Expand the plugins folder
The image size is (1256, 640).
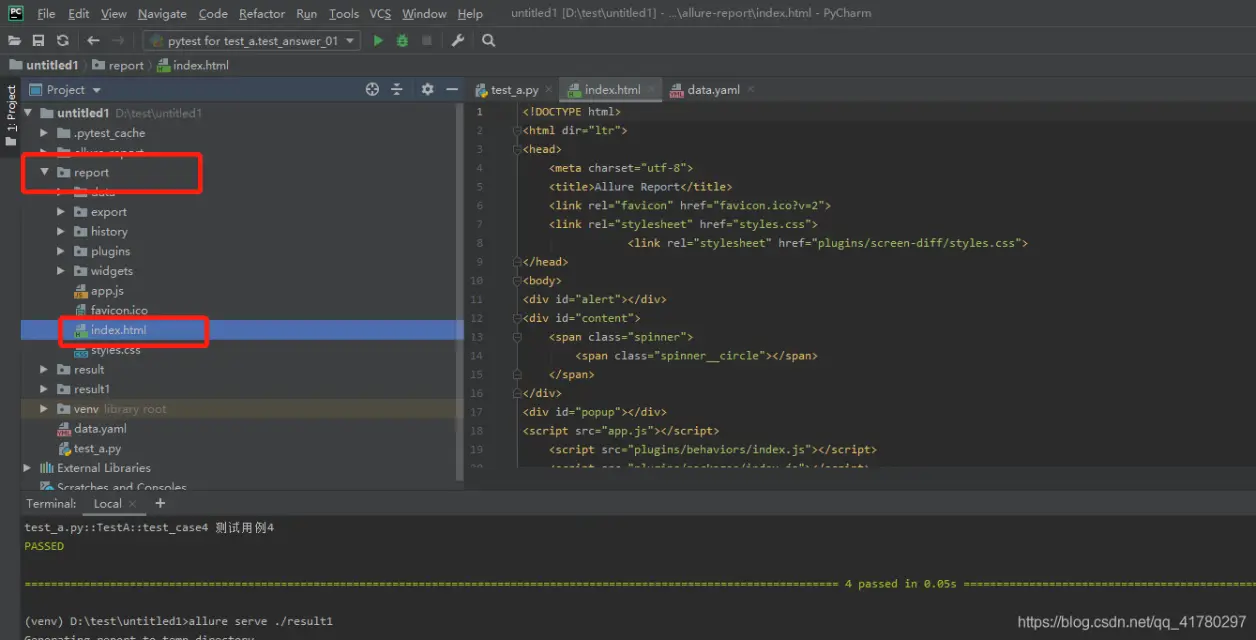pyautogui.click(x=61, y=251)
